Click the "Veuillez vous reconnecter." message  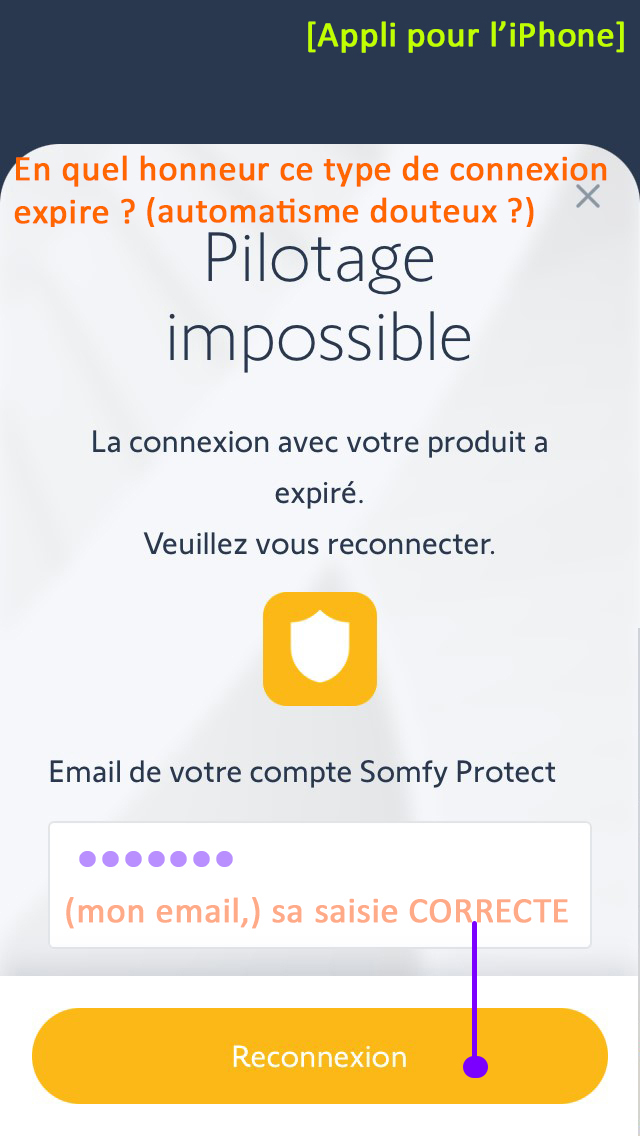(319, 544)
